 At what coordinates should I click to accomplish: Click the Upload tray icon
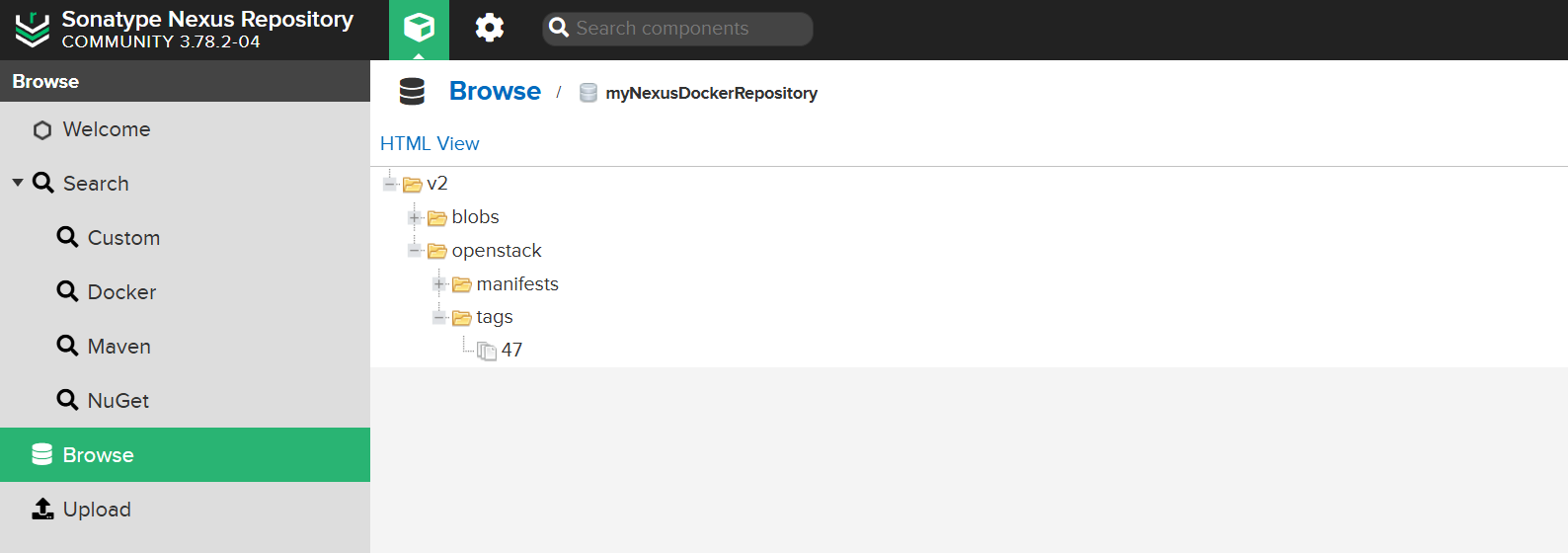42,509
